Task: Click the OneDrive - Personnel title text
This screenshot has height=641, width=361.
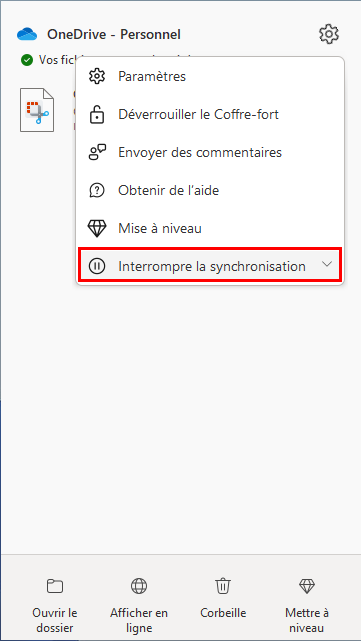Action: [x=114, y=34]
